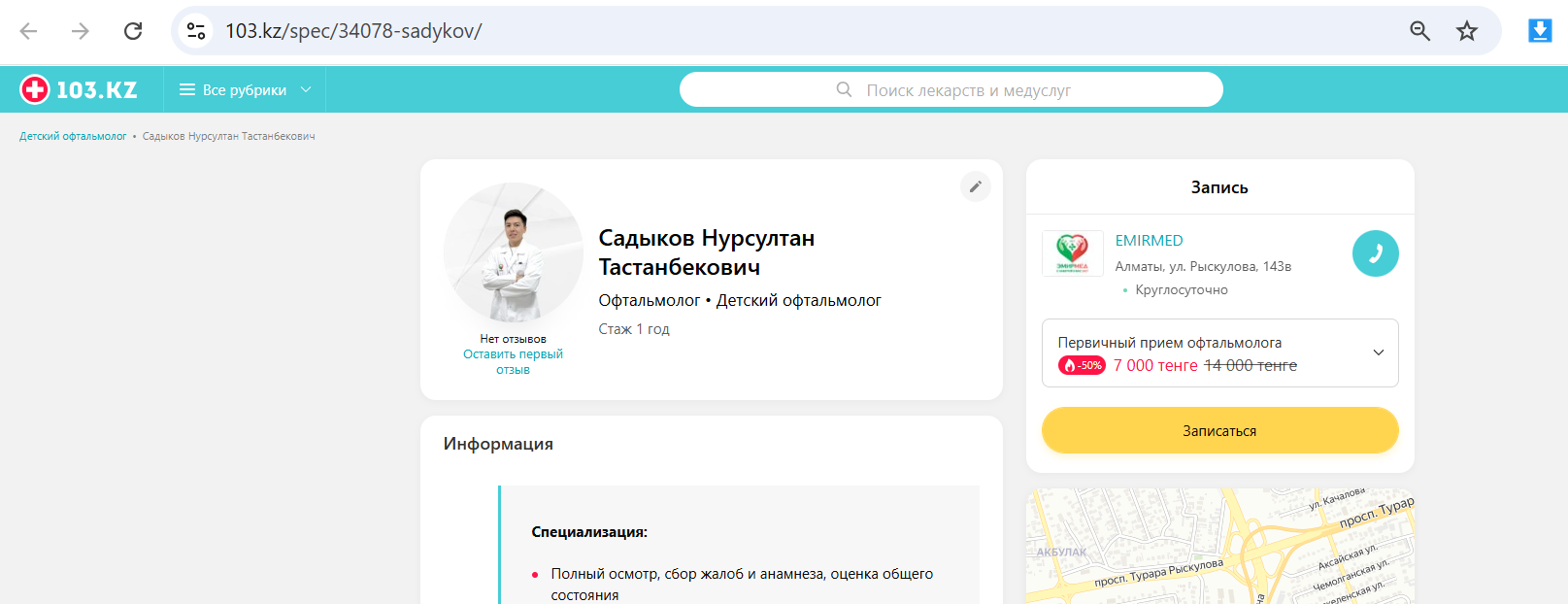Image resolution: width=1568 pixels, height=604 pixels.
Task: Click the doctor's name heading Садыков Нурсултан Тастанбекович
Action: point(707,252)
